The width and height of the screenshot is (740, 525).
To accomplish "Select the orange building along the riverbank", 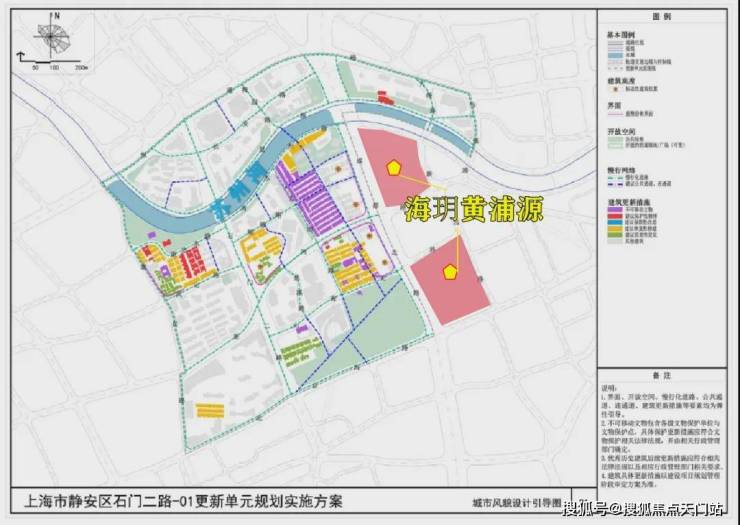I will coord(305,148).
